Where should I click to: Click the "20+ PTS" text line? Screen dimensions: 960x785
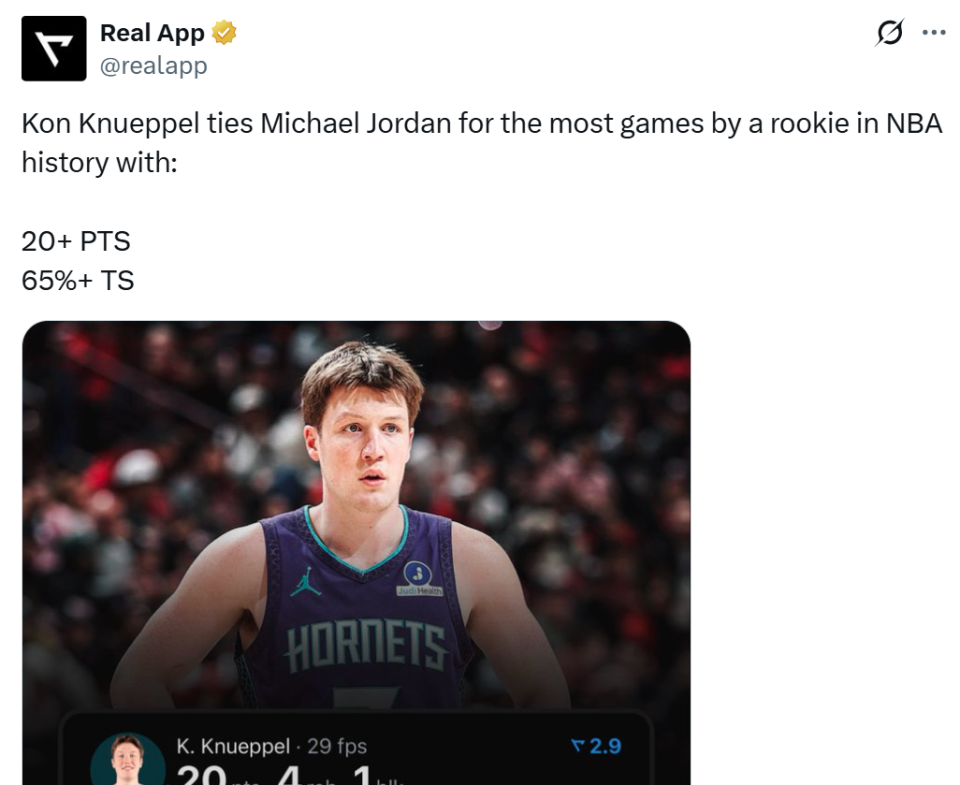point(76,241)
